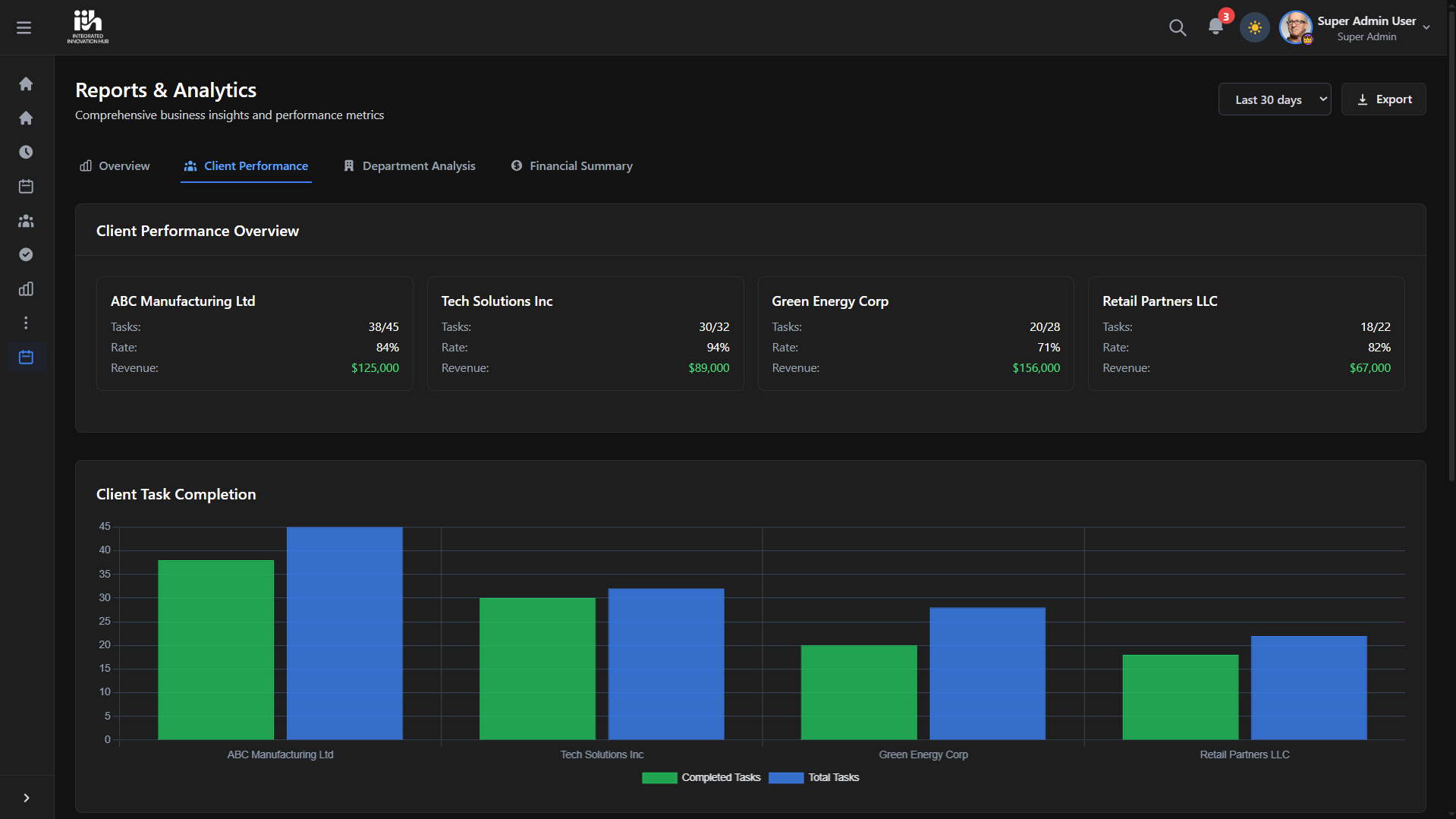Switch to the Department Analysis tab
Viewport: 1456px width, 819px height.
point(410,166)
